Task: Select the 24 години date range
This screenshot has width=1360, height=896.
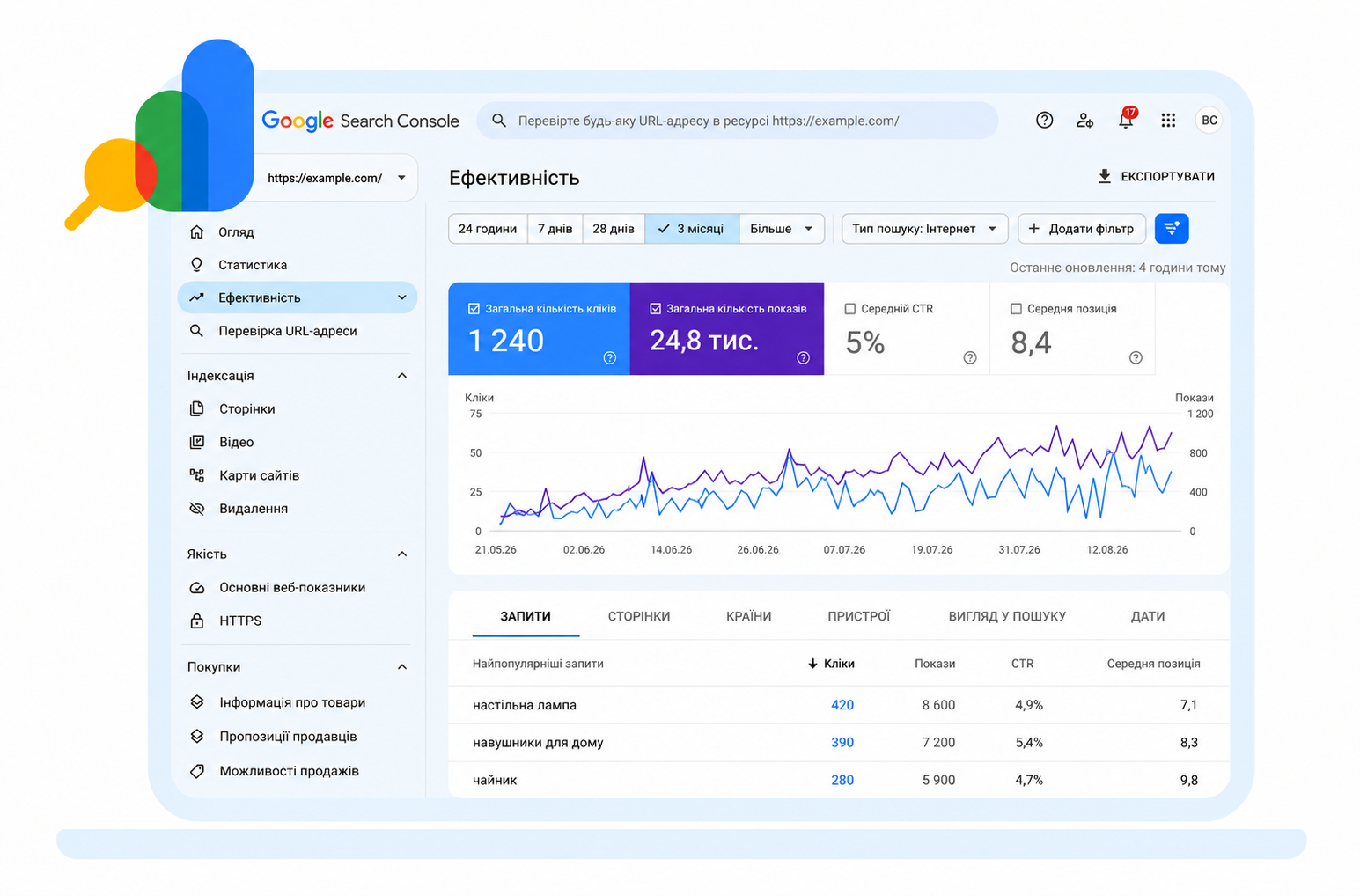Action: (488, 229)
